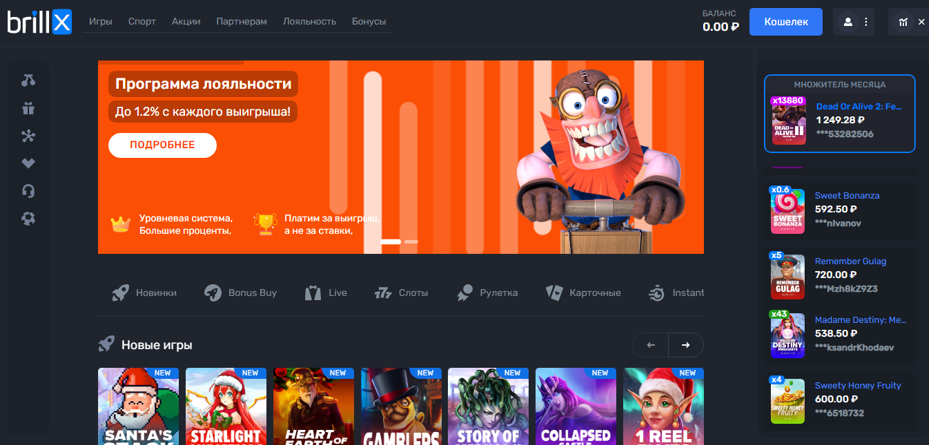This screenshot has height=445, width=929.
Task: Click the trophy icon on banner
Action: pyautogui.click(x=264, y=224)
